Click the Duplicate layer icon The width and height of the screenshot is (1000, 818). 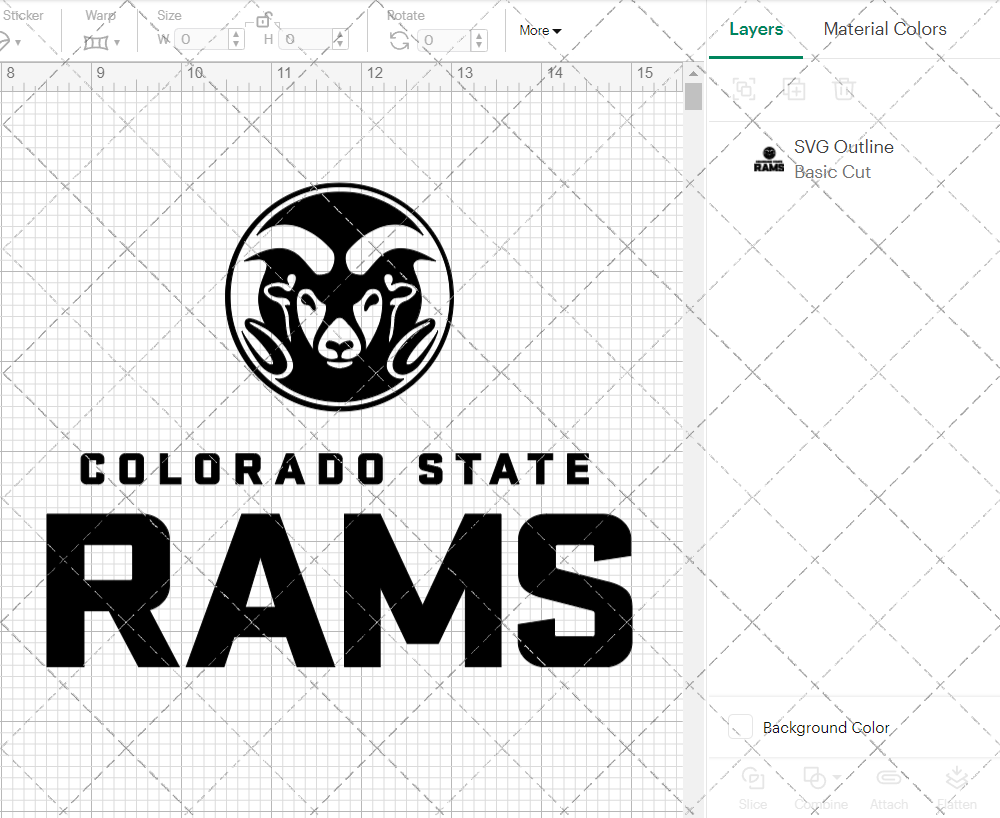pyautogui.click(x=795, y=89)
